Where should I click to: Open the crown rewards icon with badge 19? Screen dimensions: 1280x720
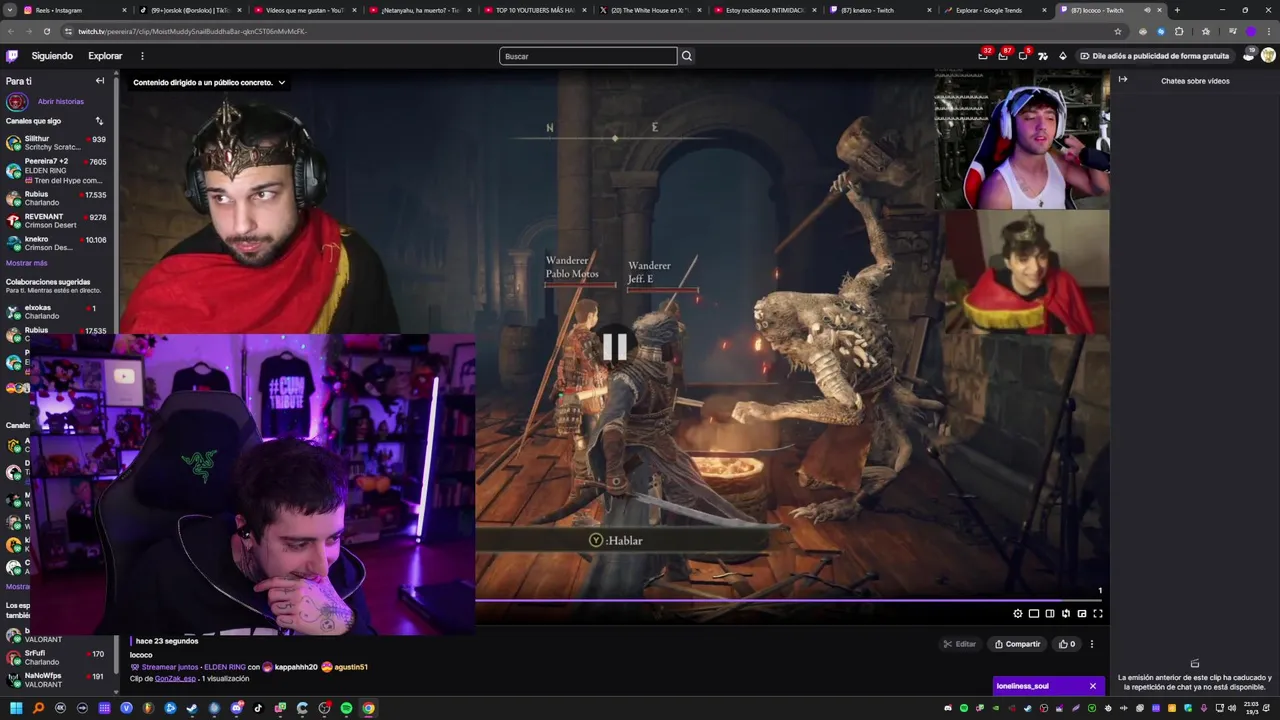[1248, 56]
